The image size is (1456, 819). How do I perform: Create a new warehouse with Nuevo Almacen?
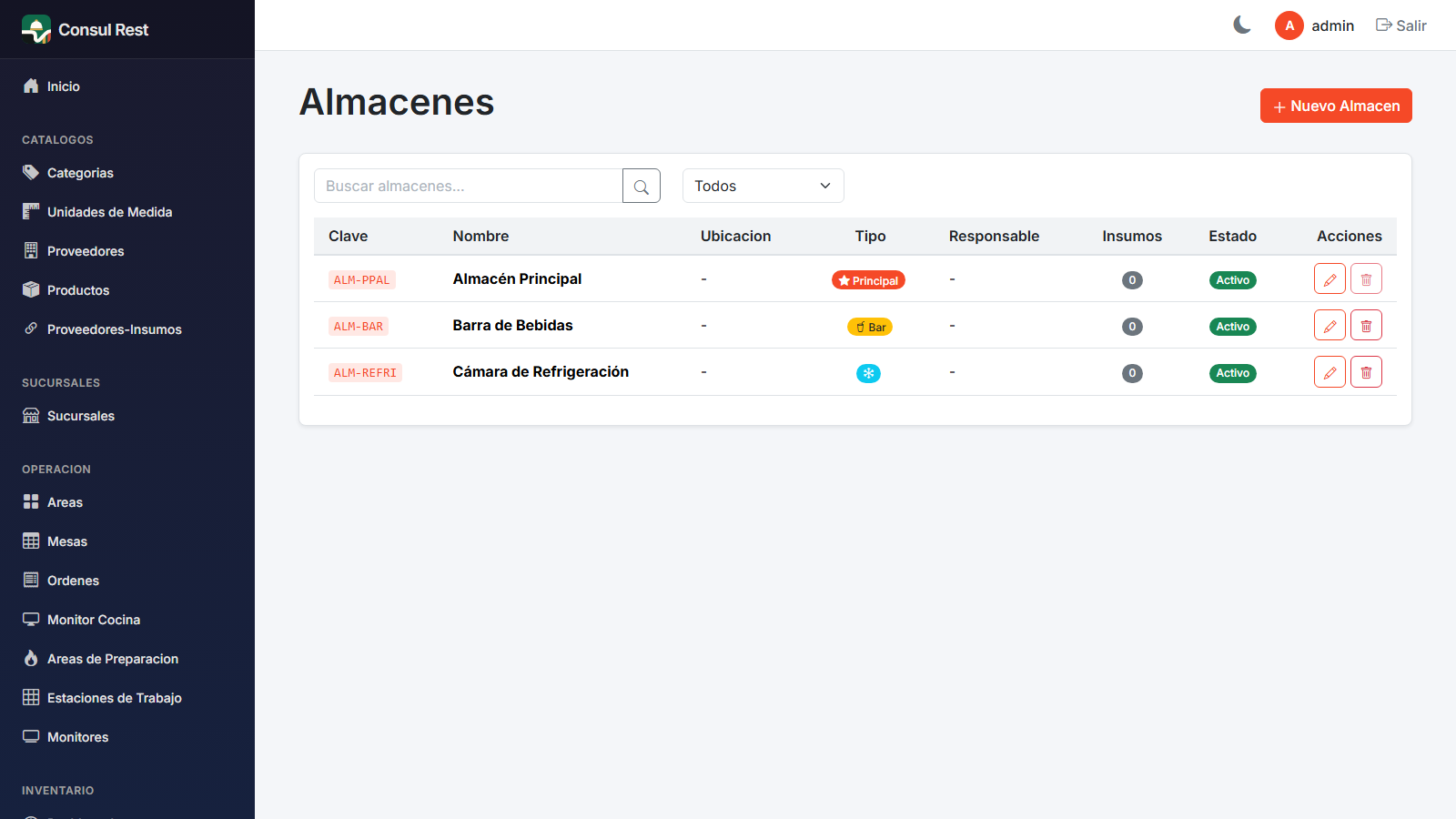click(1336, 106)
